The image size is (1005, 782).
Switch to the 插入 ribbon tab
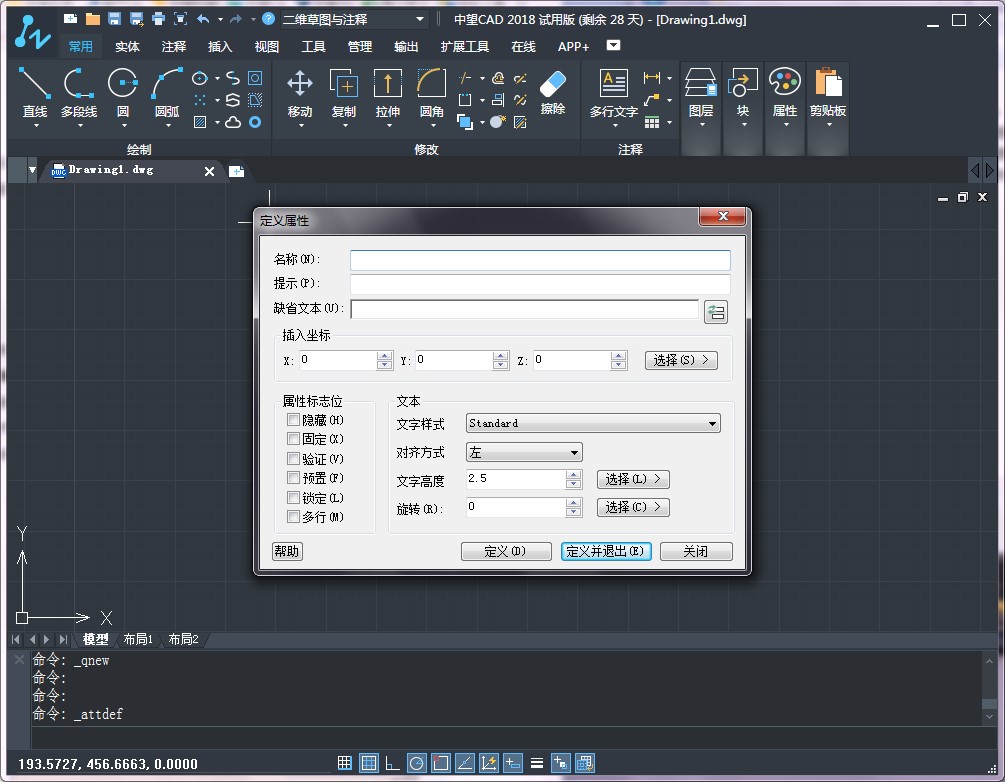[219, 46]
